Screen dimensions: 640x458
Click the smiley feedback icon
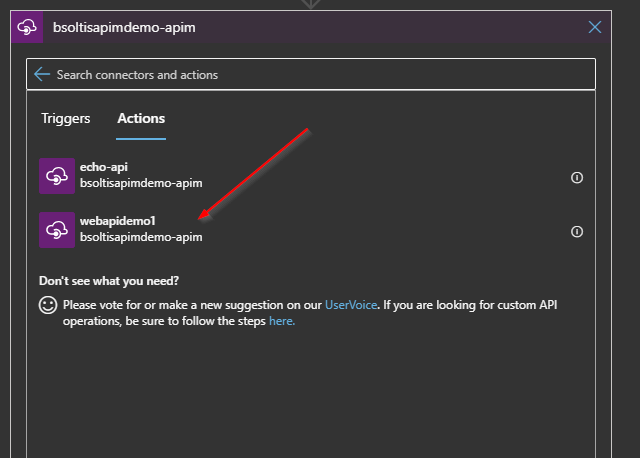(48, 305)
